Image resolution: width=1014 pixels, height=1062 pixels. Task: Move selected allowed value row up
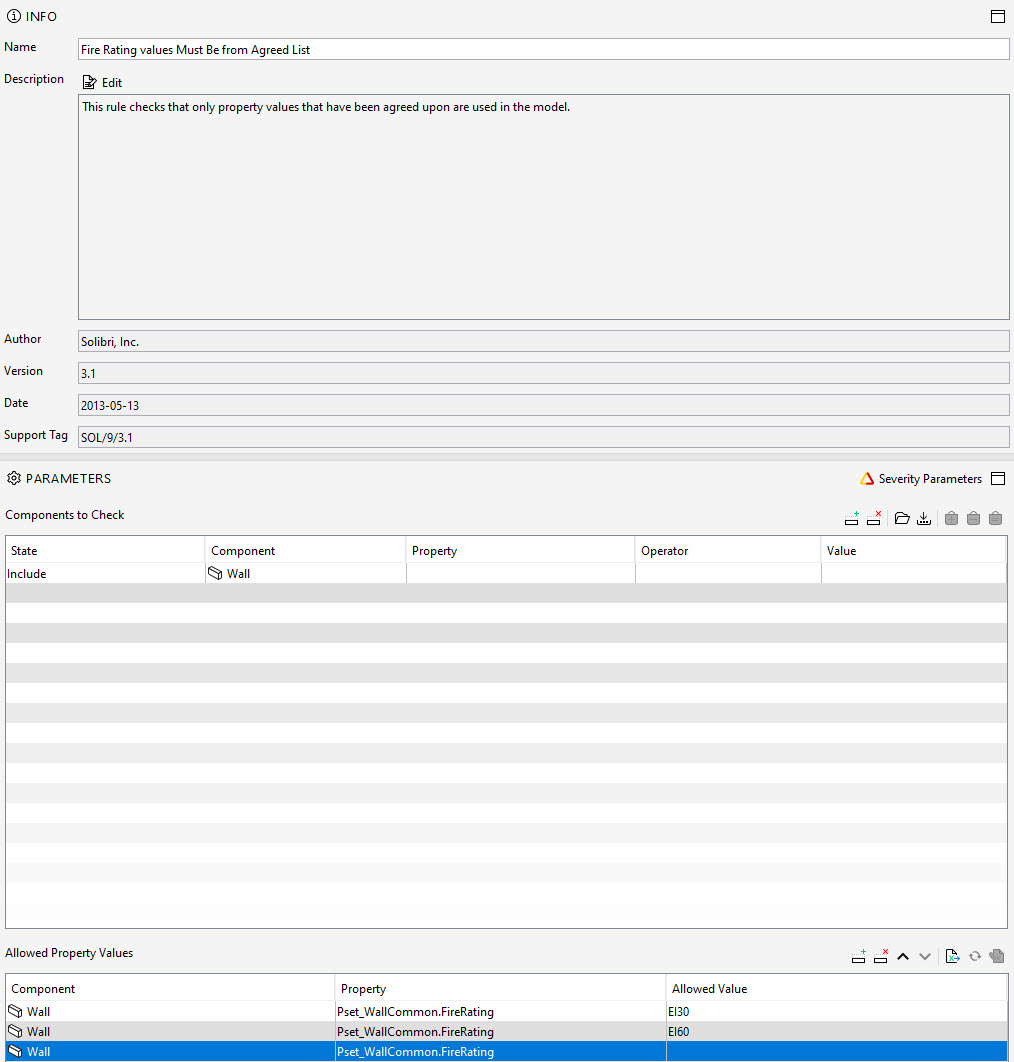[x=903, y=956]
